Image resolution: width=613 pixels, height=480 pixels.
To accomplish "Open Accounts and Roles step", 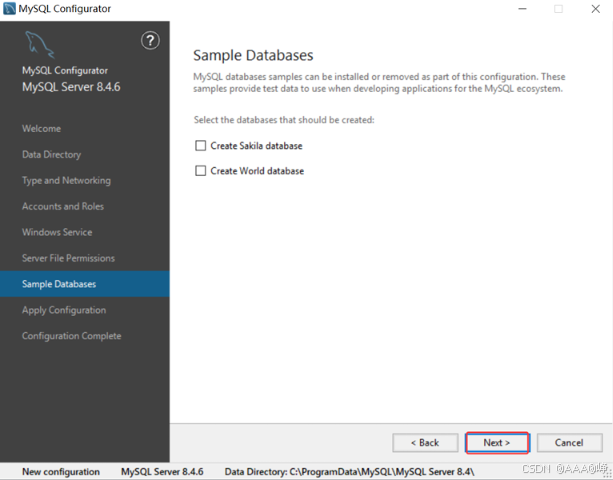I will pyautogui.click(x=63, y=206).
